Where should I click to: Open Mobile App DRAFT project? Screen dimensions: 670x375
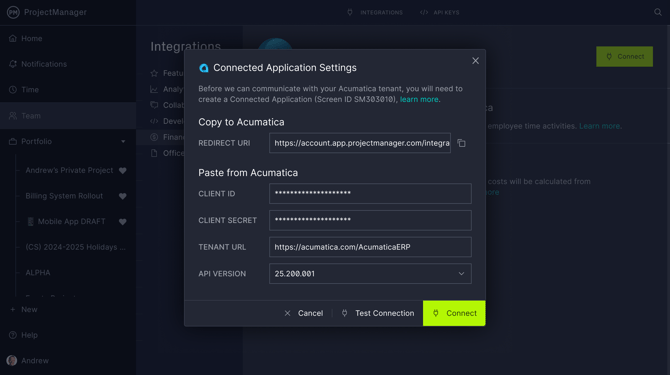coord(71,222)
